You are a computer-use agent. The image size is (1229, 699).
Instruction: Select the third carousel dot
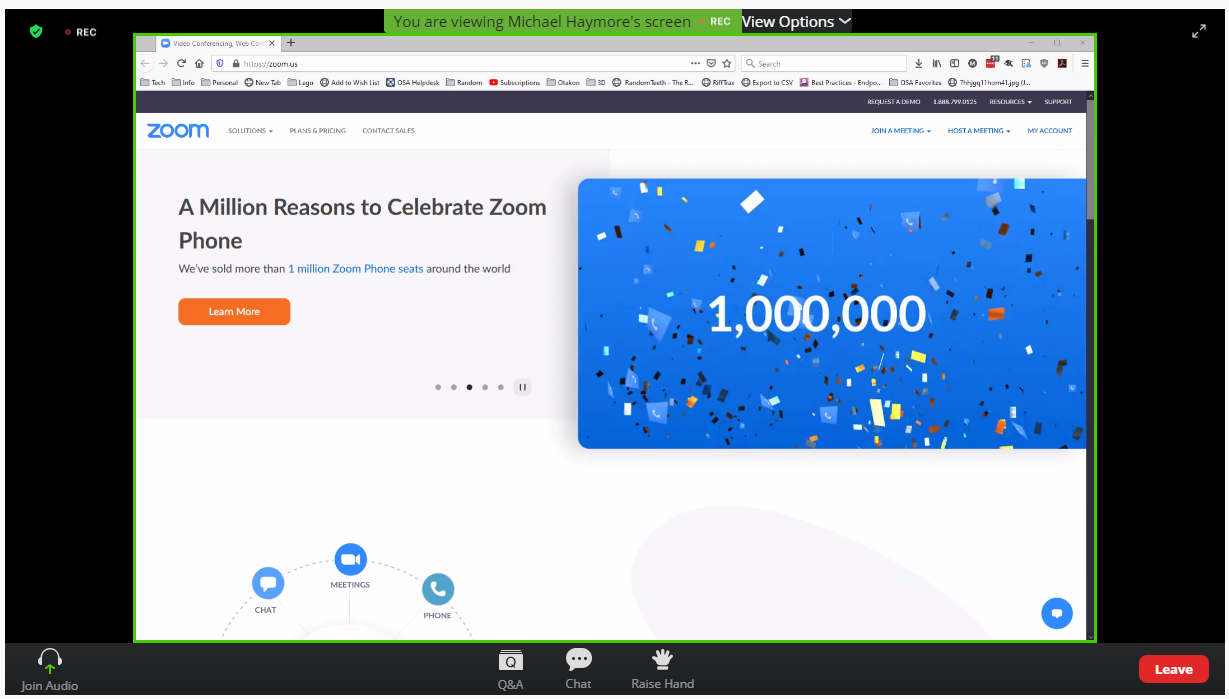click(469, 387)
